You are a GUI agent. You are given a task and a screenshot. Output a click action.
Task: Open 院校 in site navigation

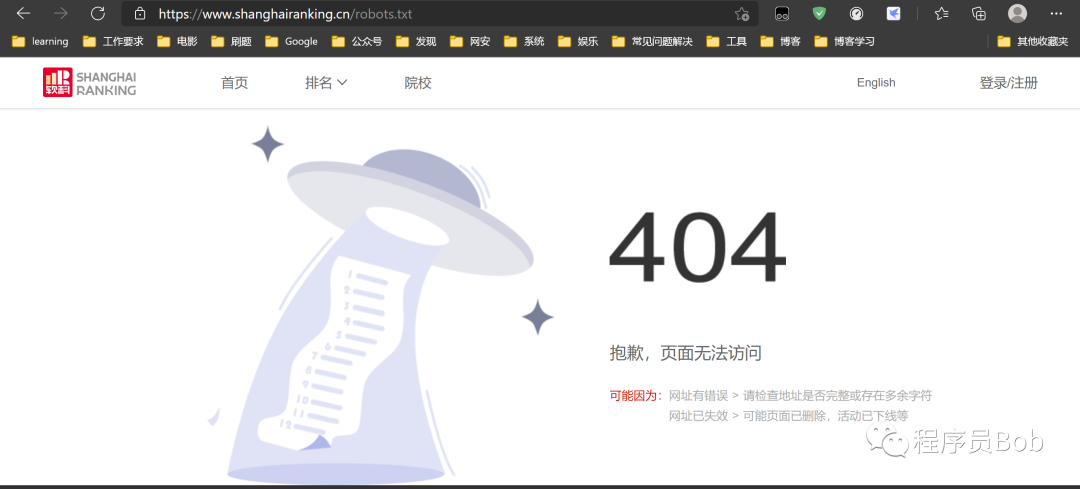tap(418, 83)
